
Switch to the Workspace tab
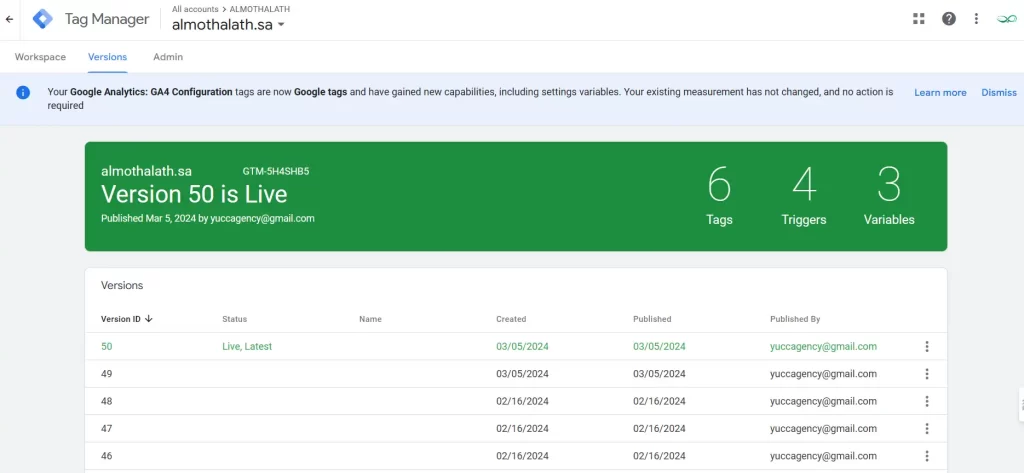(41, 57)
